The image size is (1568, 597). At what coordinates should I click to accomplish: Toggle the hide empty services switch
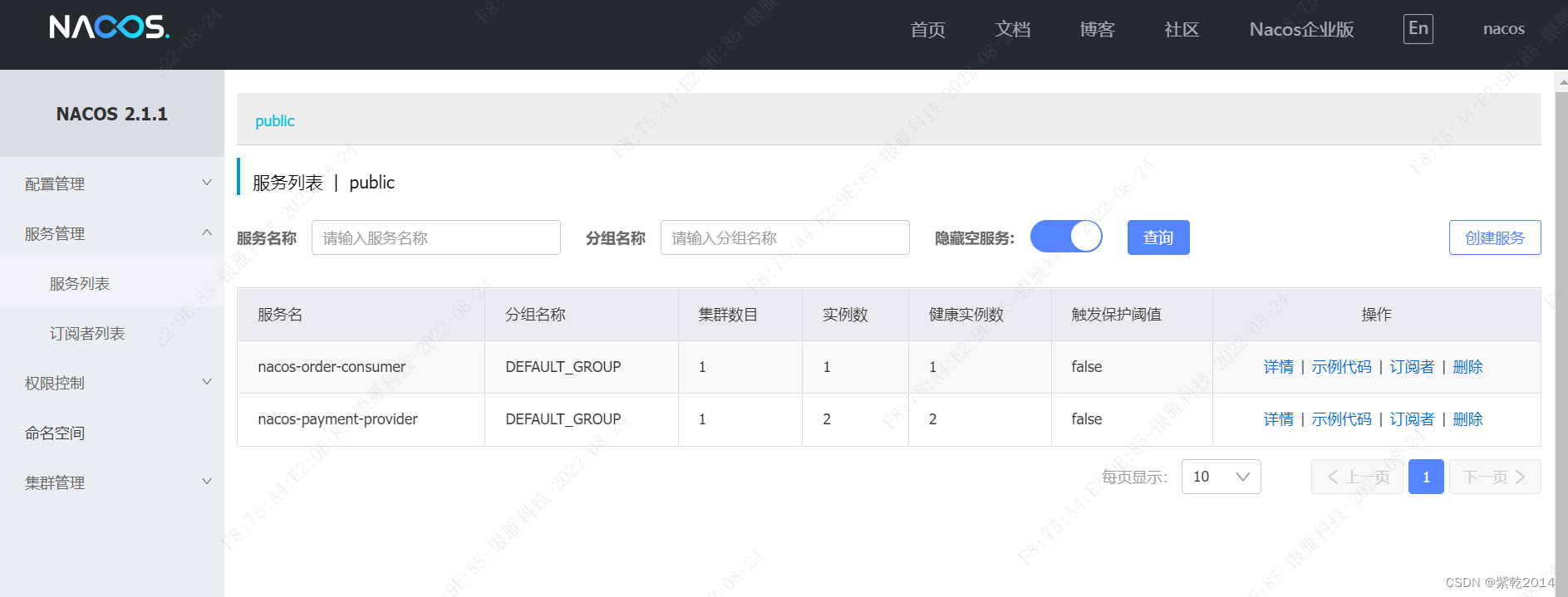(1066, 237)
